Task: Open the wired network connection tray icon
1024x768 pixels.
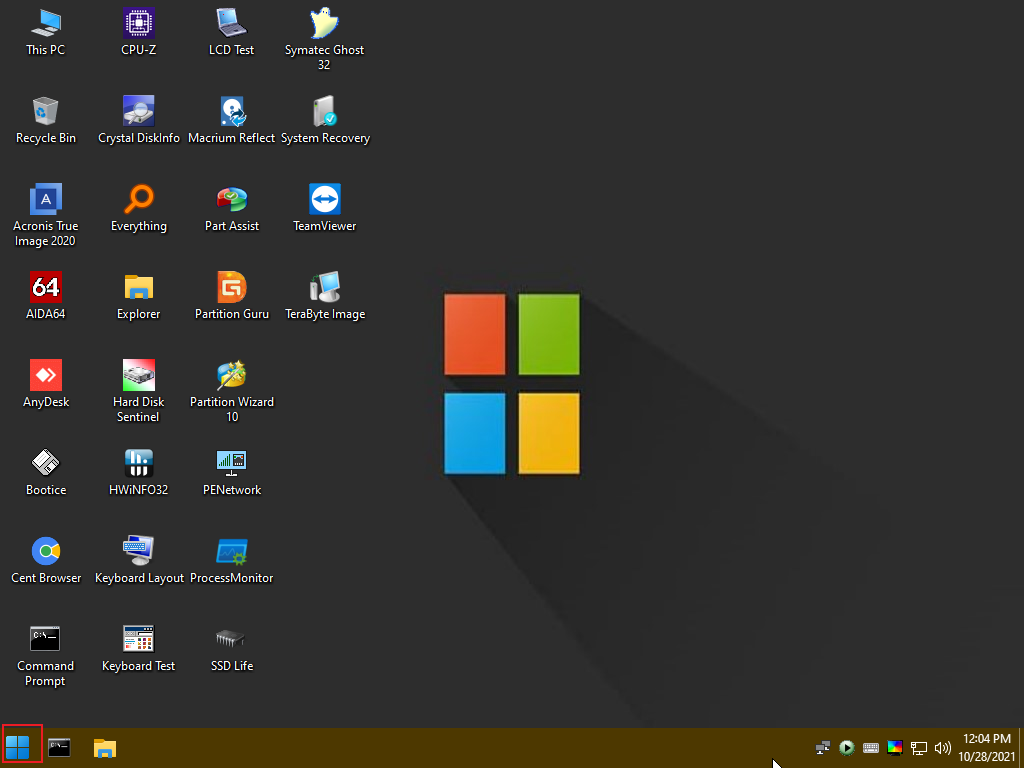Action: tap(919, 748)
